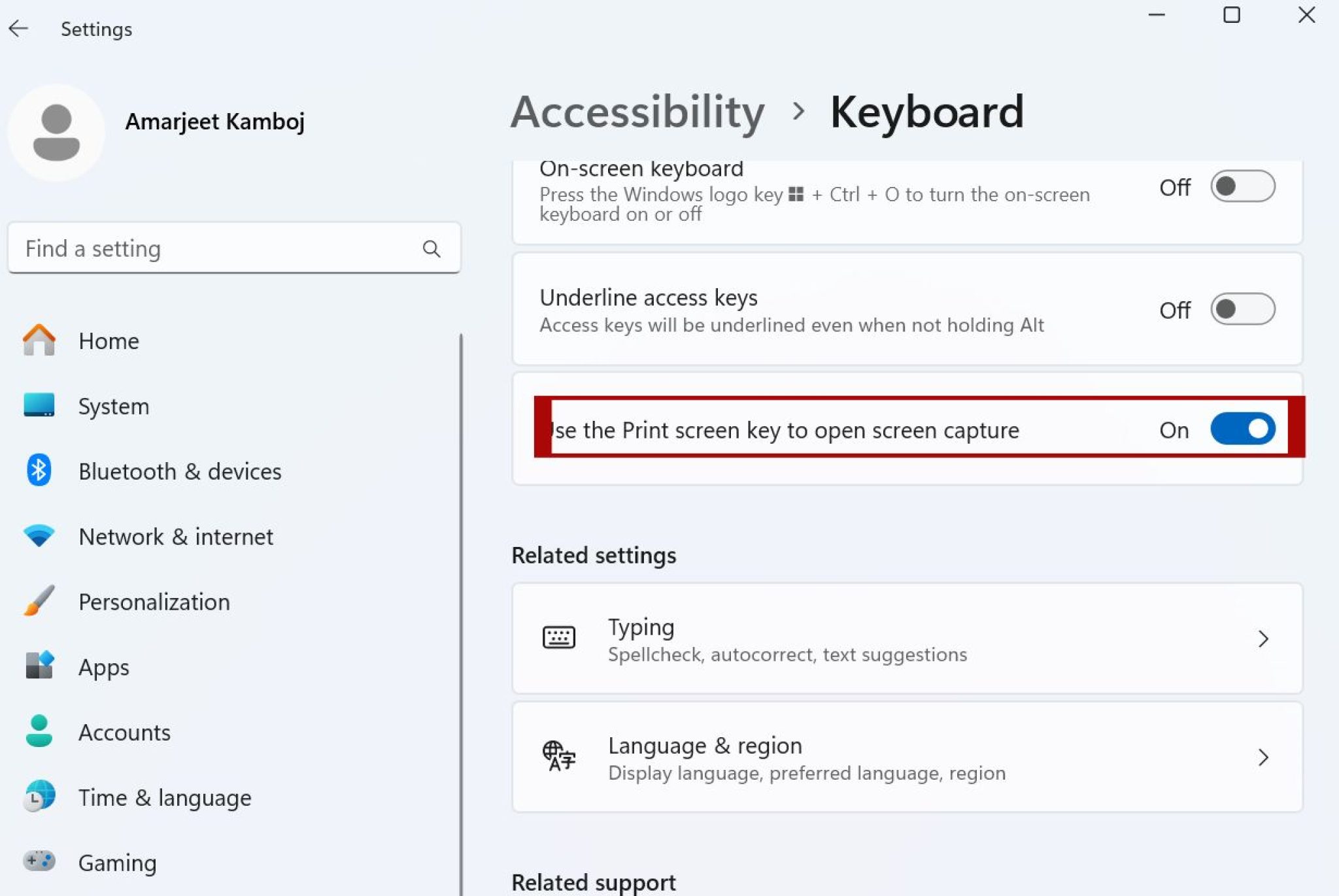This screenshot has height=896, width=1339.
Task: Click the Accessibility breadcrumb chevron
Action: tap(799, 111)
